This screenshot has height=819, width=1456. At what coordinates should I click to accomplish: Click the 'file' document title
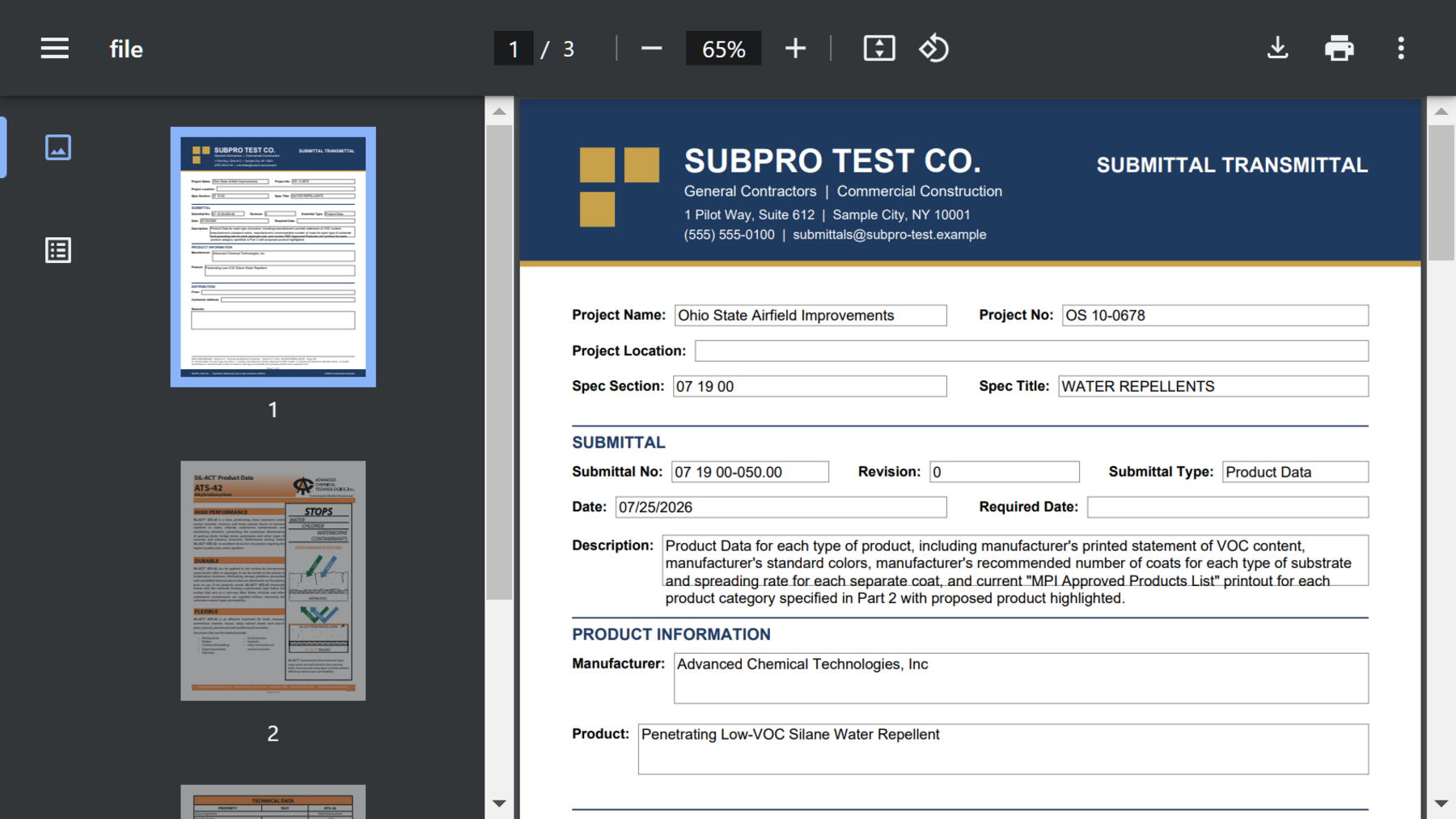(x=126, y=49)
